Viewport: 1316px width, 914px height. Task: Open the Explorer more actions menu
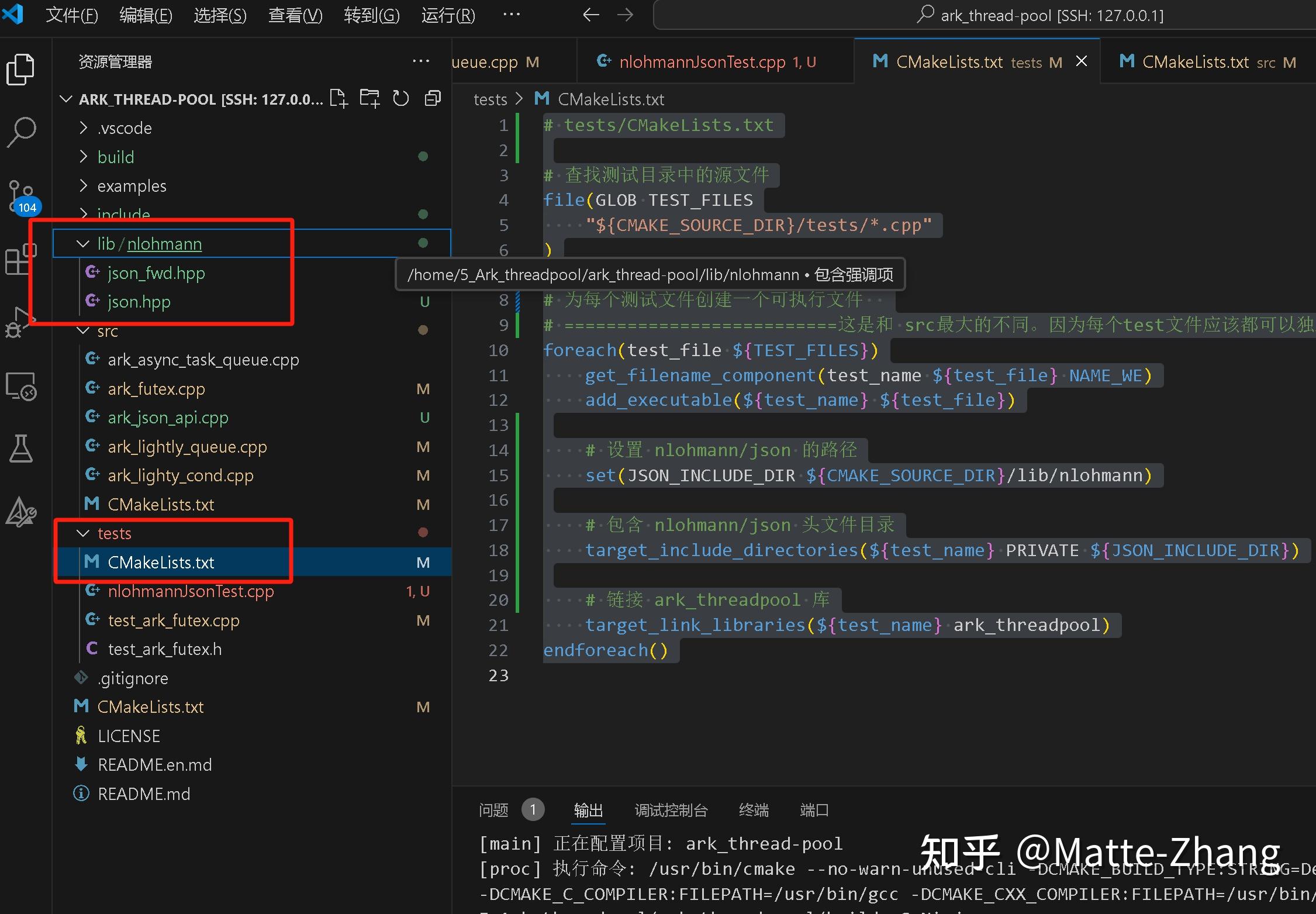[421, 61]
